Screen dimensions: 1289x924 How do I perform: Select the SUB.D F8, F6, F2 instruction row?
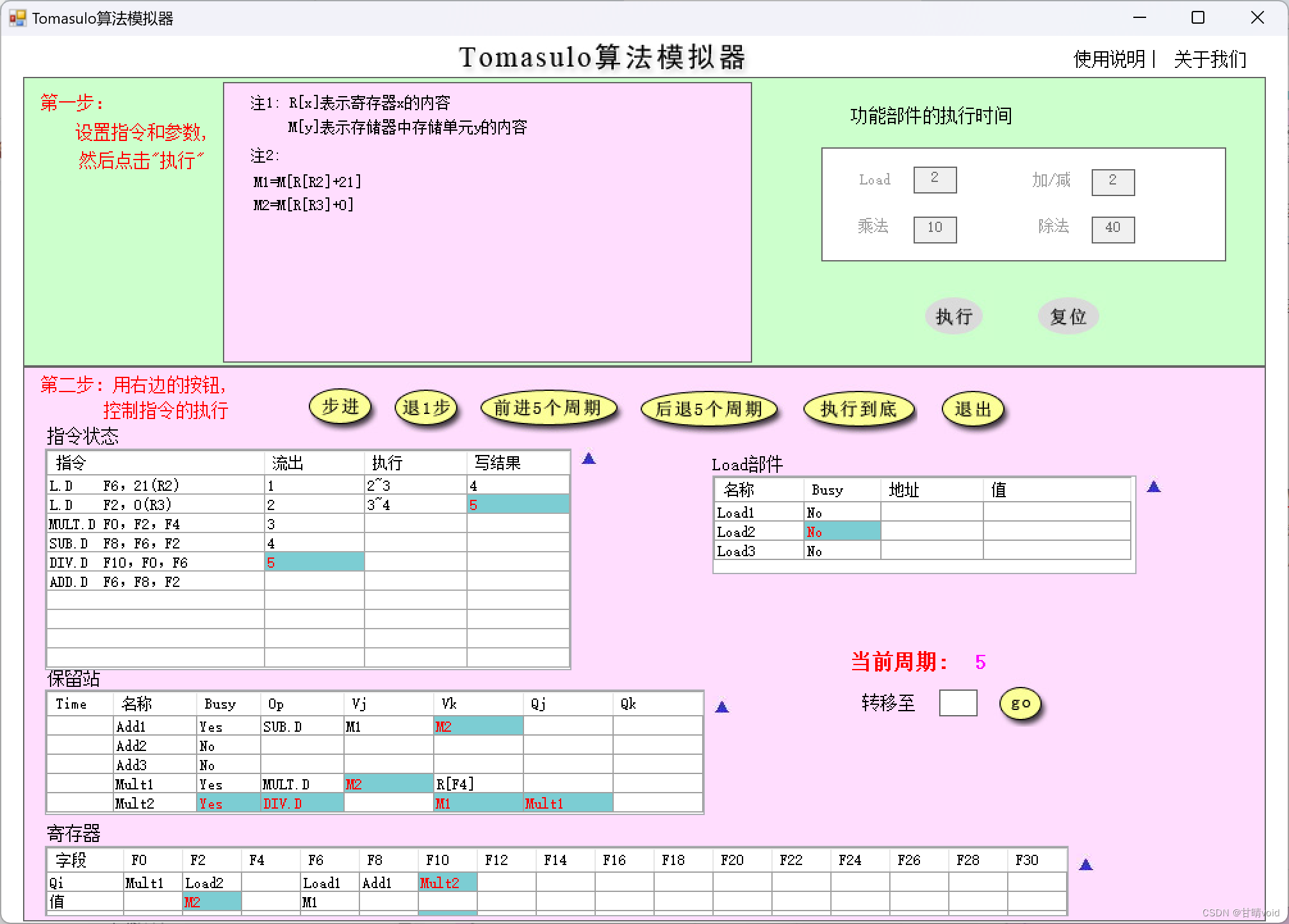[308, 543]
